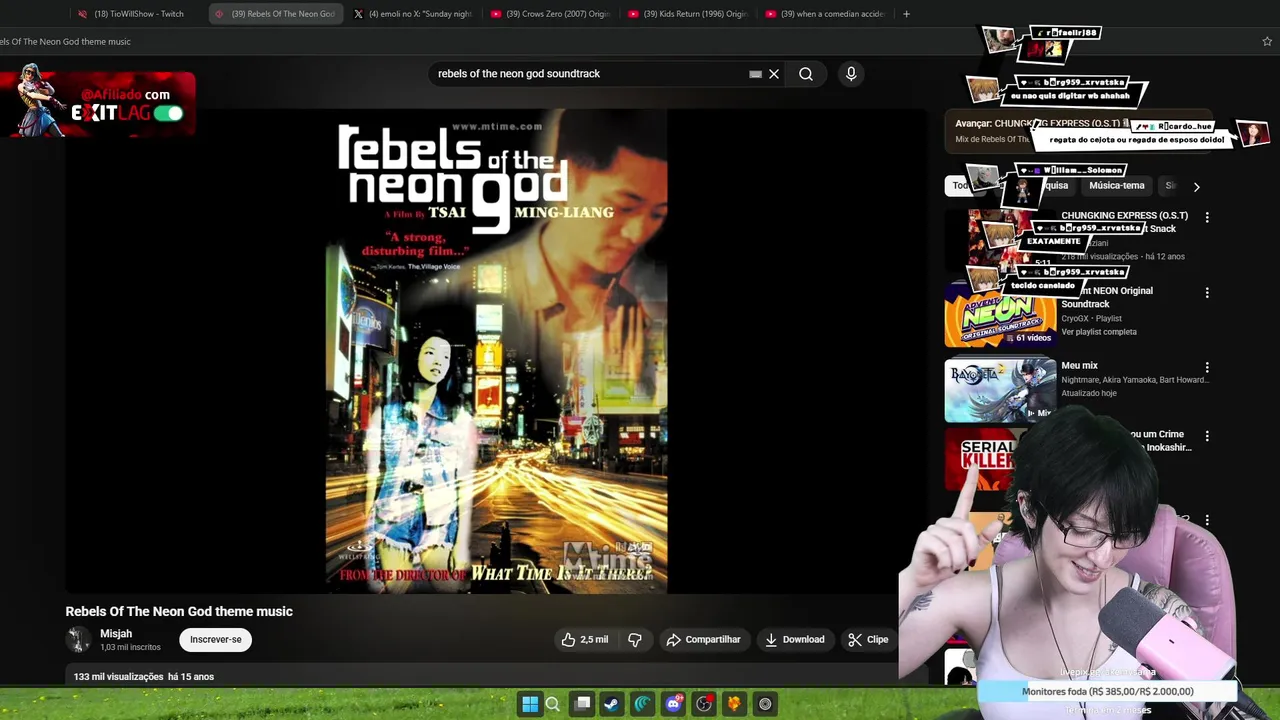1280x720 pixels.
Task: Open Misjah channel avatar
Action: [79, 640]
